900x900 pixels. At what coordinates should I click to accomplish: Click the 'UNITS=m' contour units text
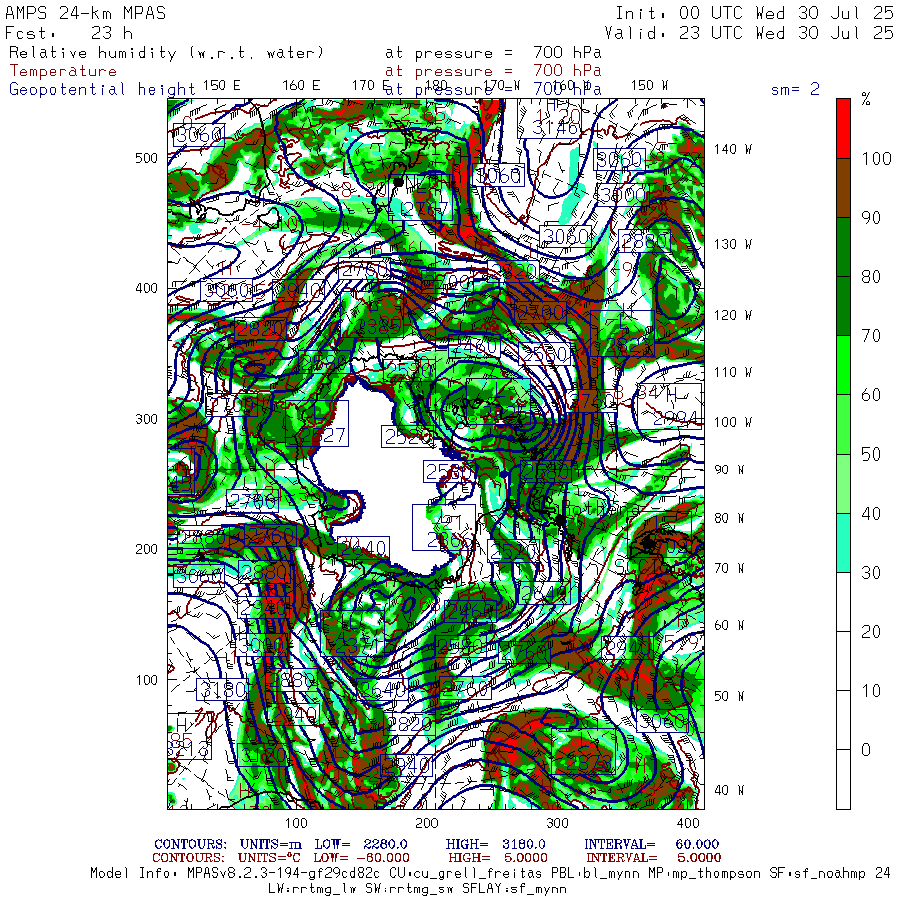(x=270, y=844)
